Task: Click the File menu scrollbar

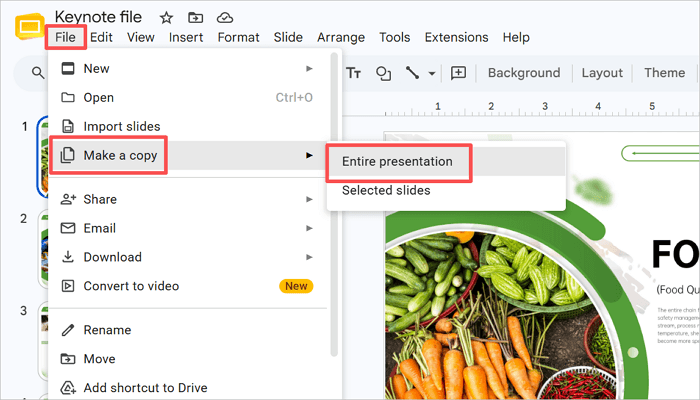Action: click(x=333, y=204)
